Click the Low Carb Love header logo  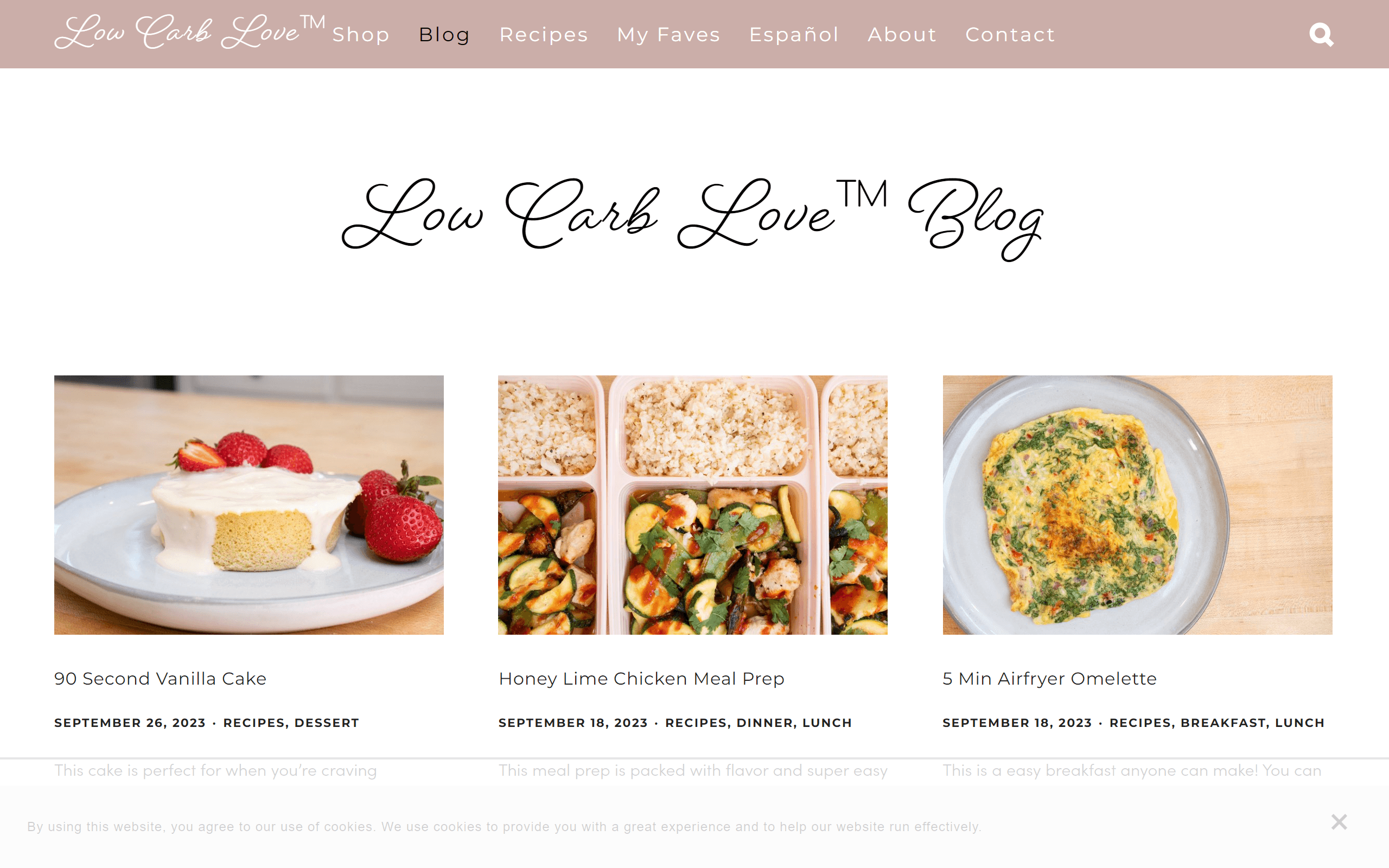(190, 32)
